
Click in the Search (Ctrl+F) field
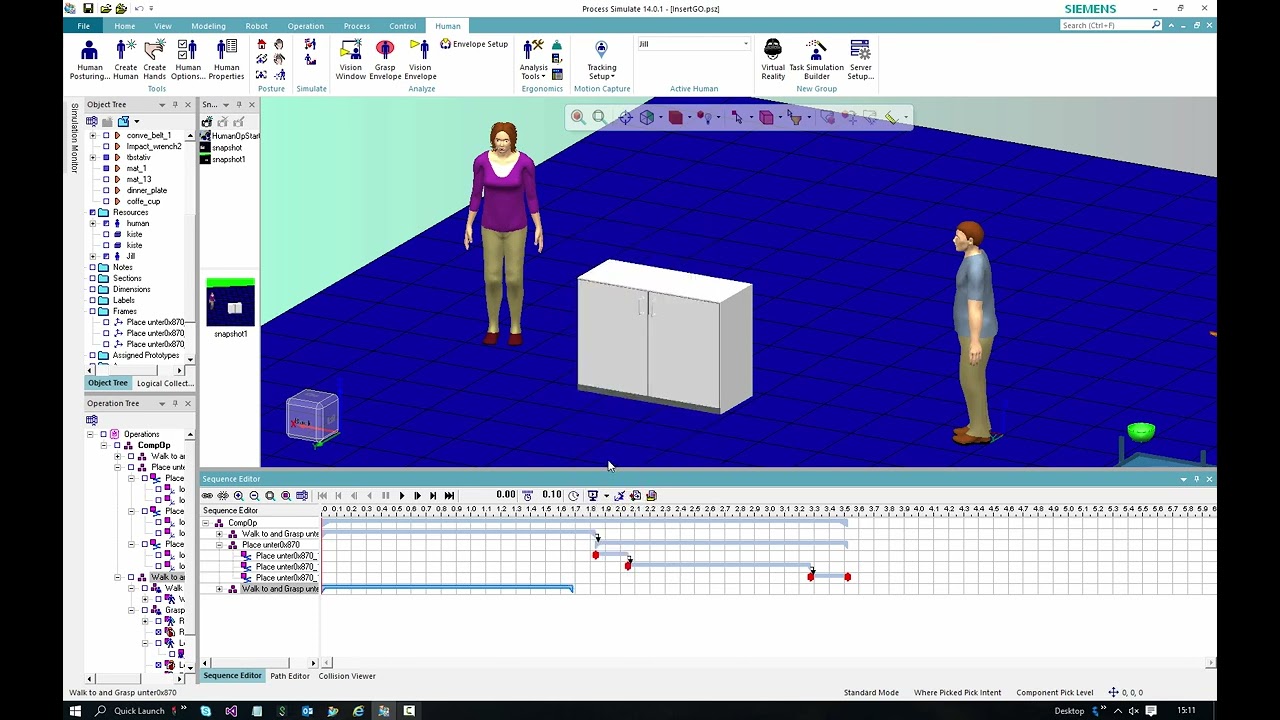tap(1106, 25)
